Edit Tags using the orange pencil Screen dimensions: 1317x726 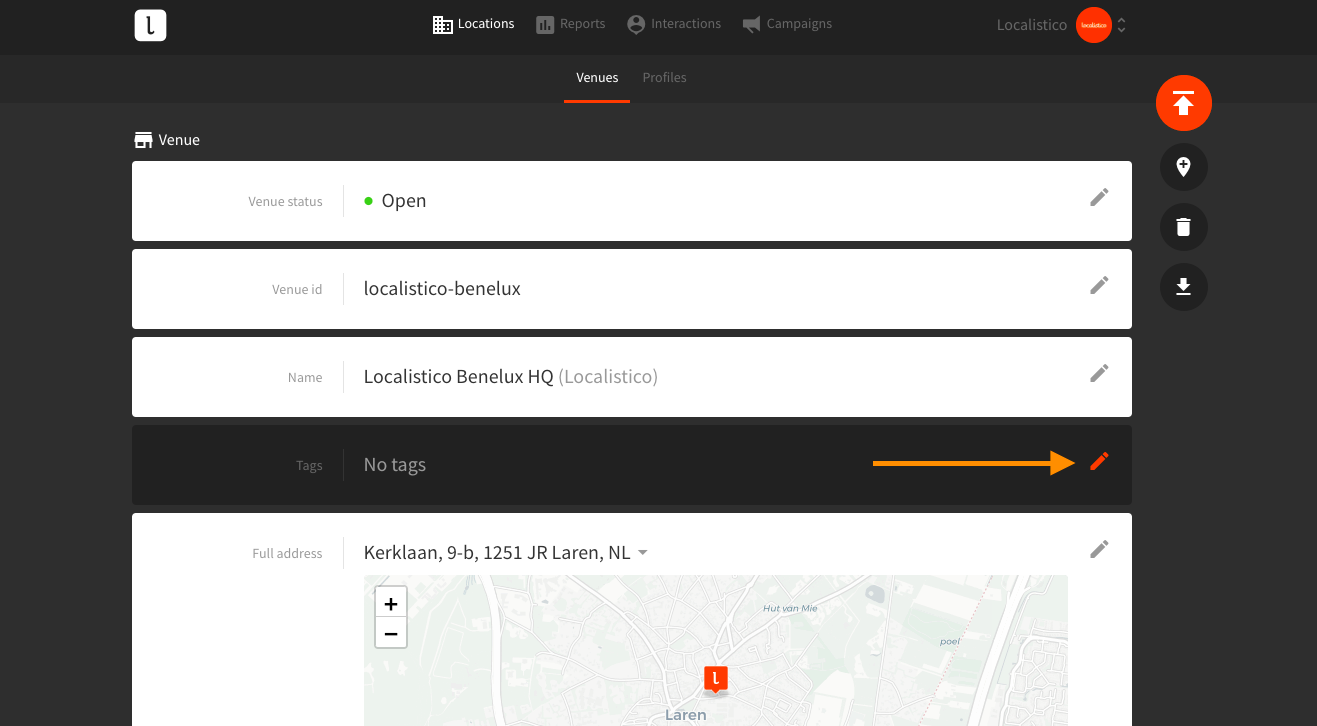1099,461
